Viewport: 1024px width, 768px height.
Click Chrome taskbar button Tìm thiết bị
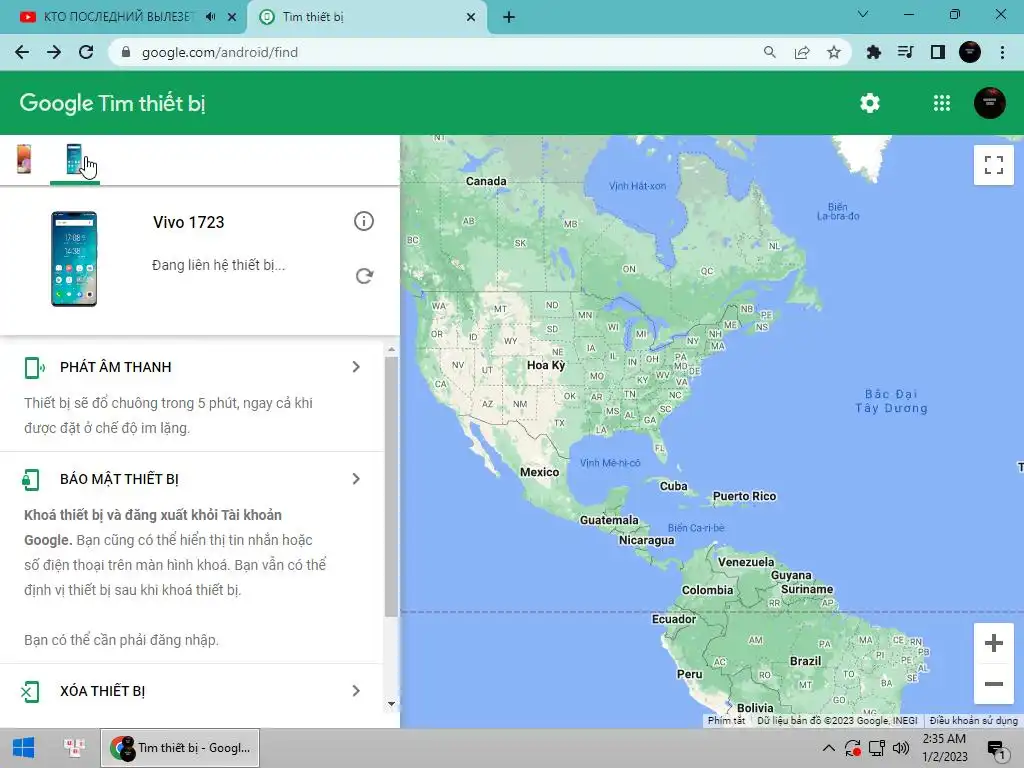click(x=180, y=748)
